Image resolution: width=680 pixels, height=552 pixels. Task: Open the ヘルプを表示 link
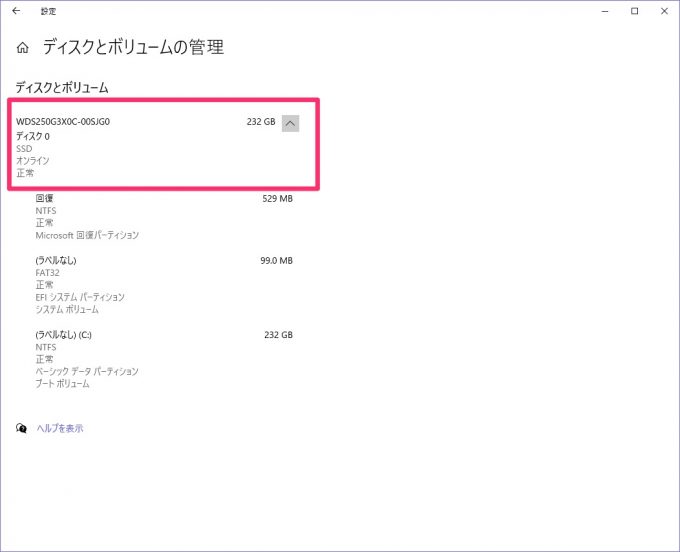(x=60, y=428)
